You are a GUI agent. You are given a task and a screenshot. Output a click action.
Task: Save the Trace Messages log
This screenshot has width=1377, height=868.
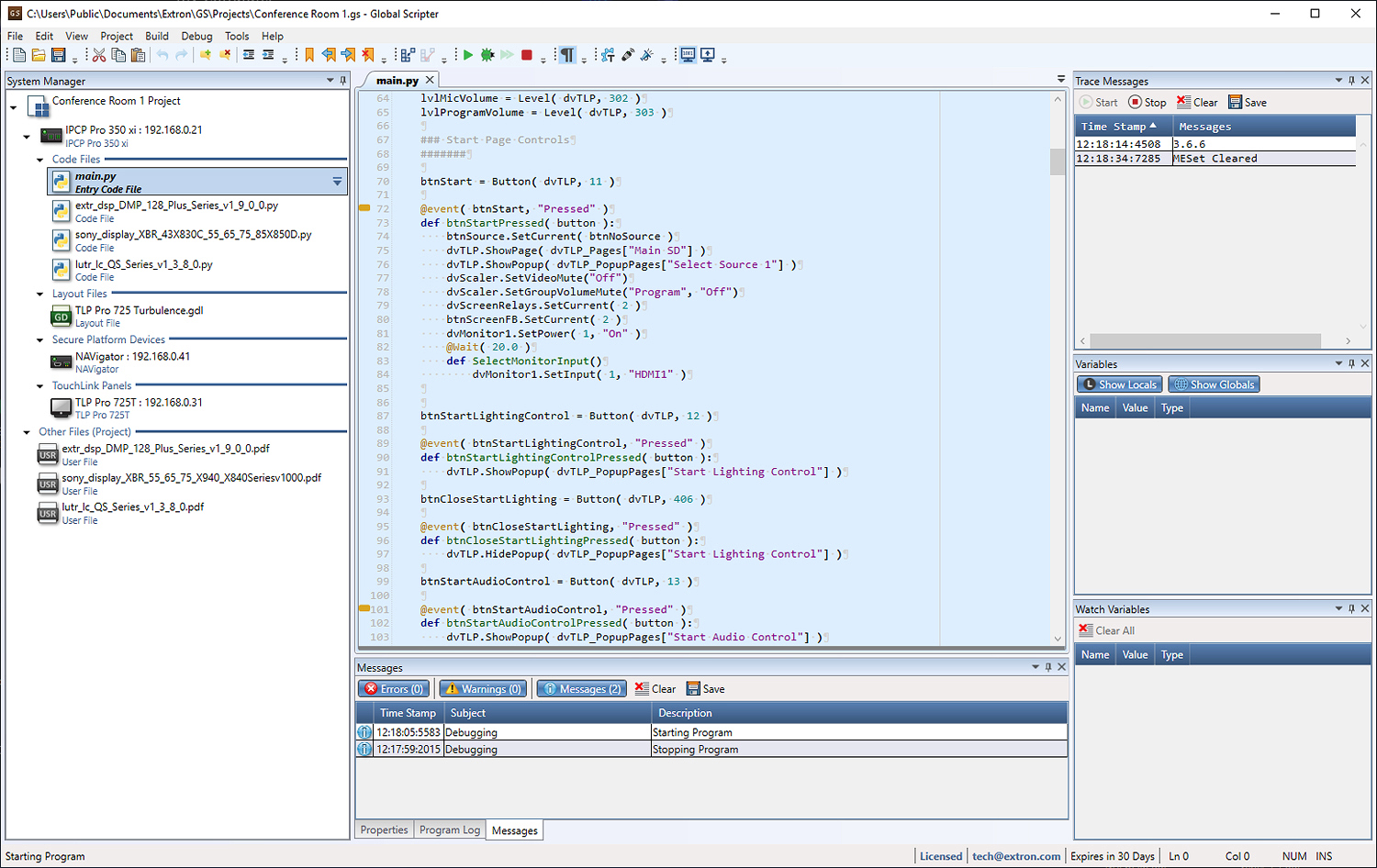(x=1248, y=103)
